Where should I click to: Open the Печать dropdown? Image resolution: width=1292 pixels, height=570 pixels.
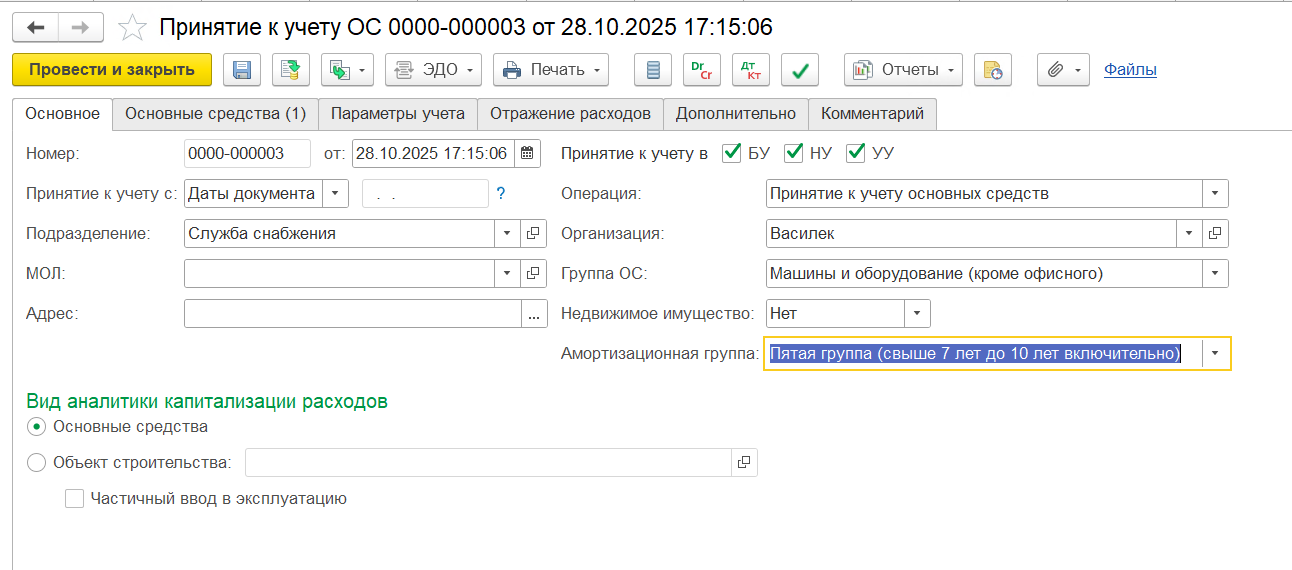pos(551,70)
